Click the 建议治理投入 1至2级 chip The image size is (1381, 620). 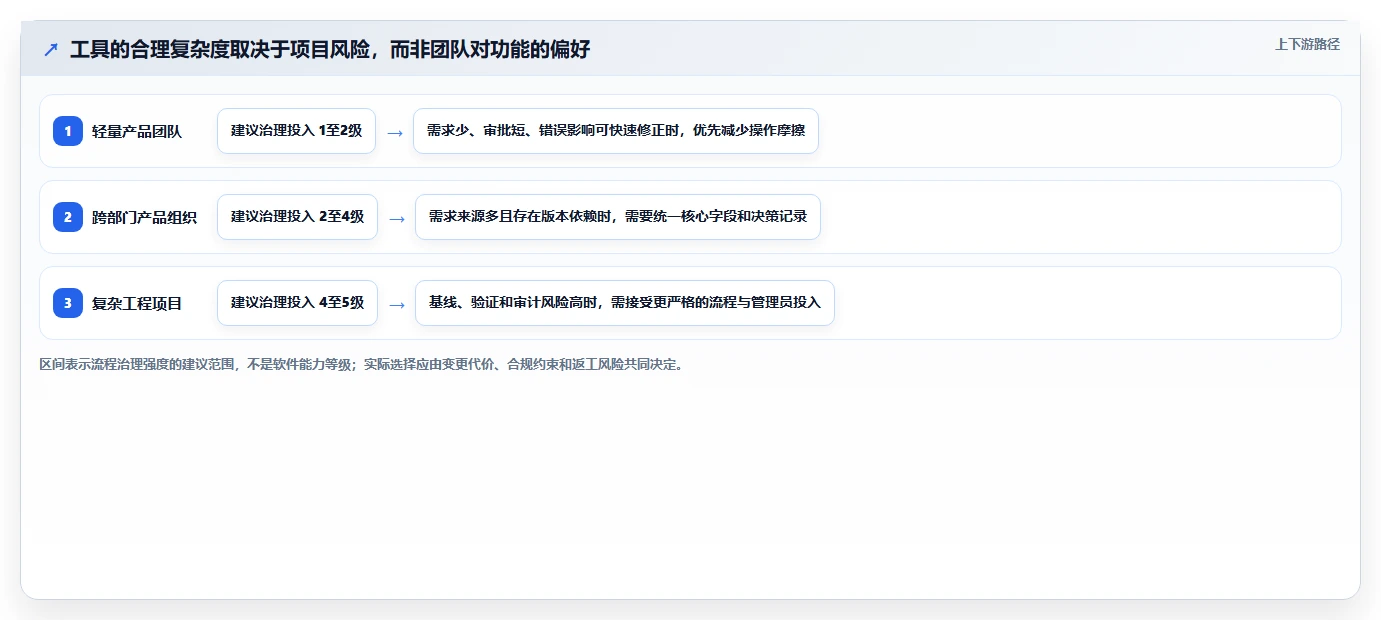click(296, 131)
